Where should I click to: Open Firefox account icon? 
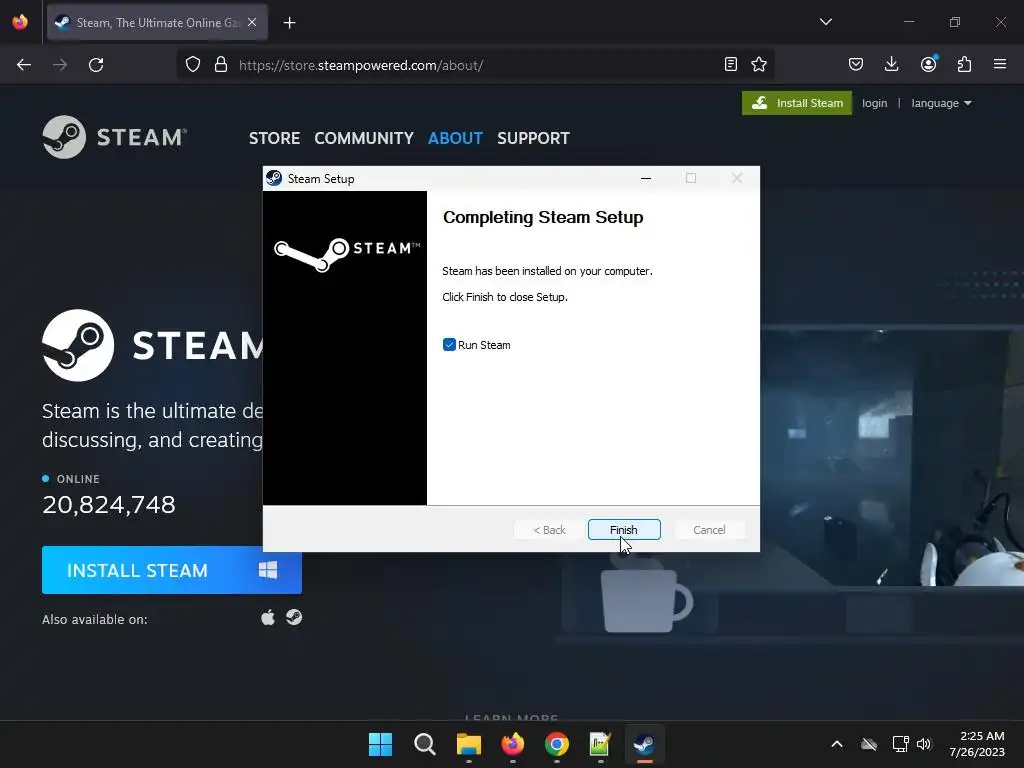click(x=928, y=64)
